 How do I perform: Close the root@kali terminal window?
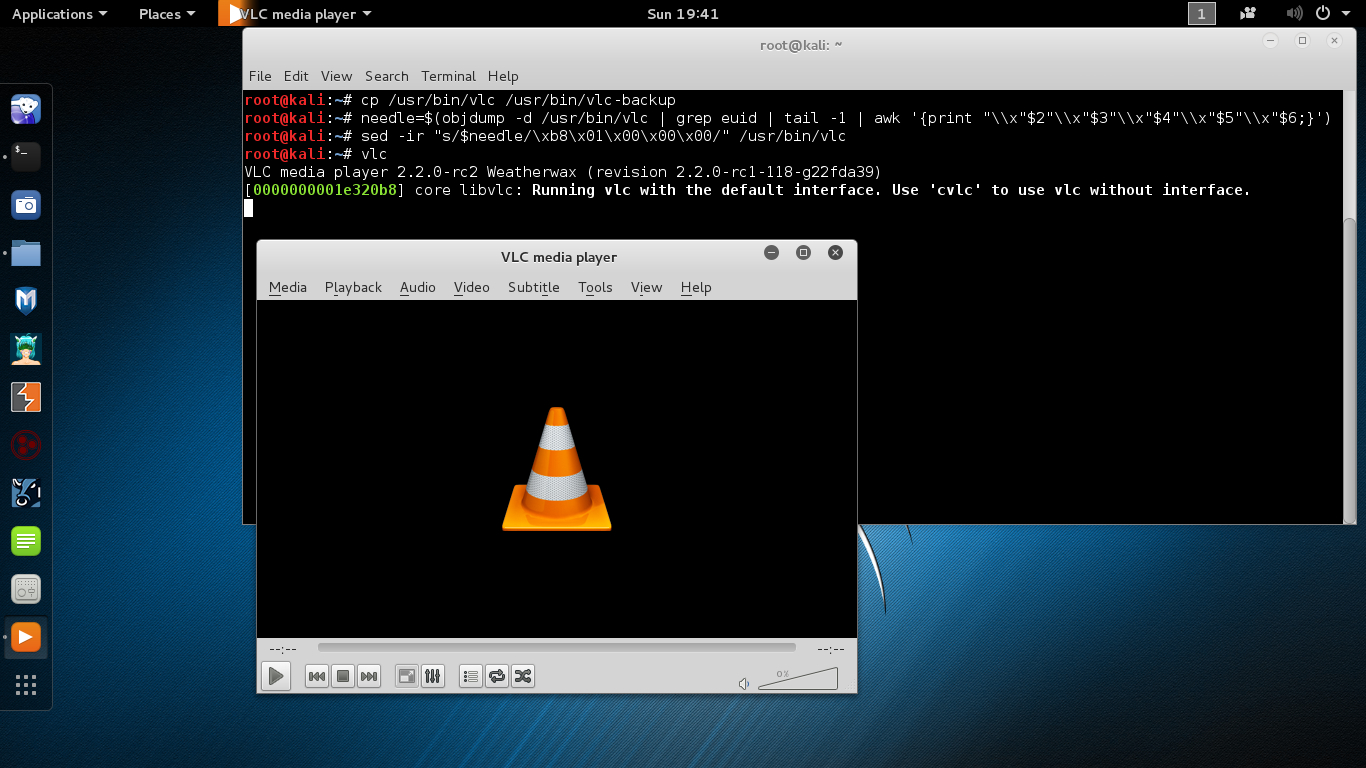[1334, 41]
